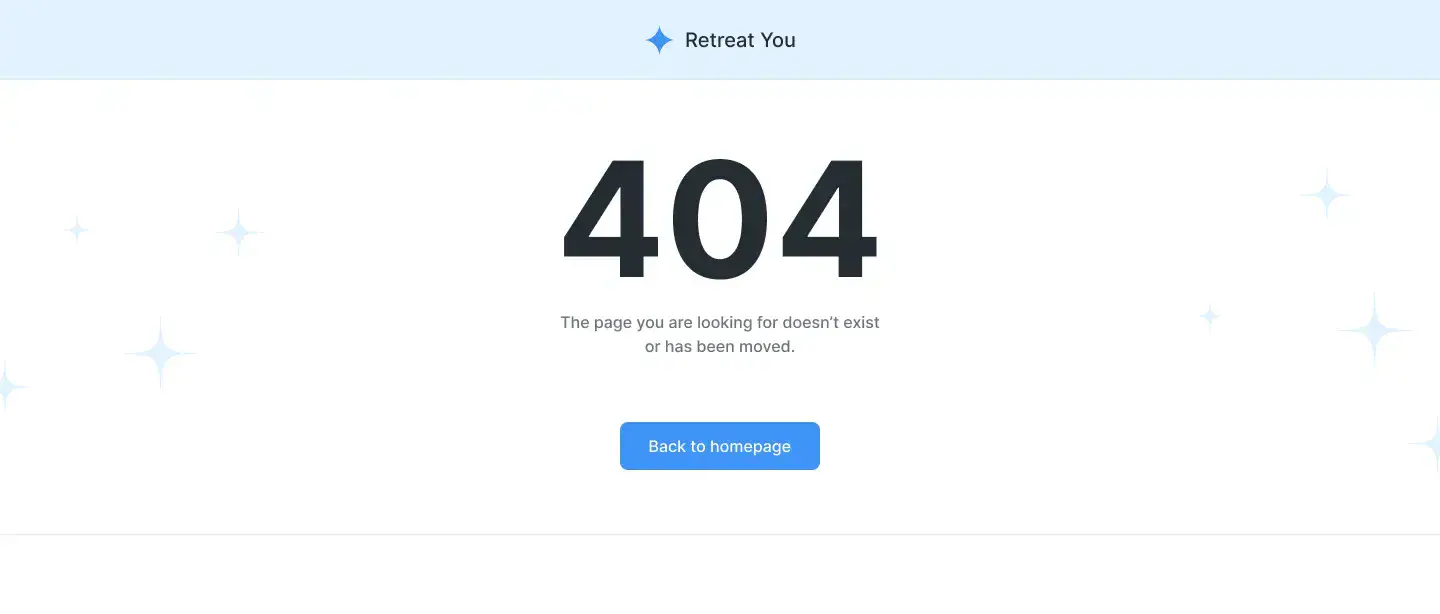The image size is (1440, 614).
Task: Click the sparkle at upper right of 404
Action: [x=1326, y=194]
